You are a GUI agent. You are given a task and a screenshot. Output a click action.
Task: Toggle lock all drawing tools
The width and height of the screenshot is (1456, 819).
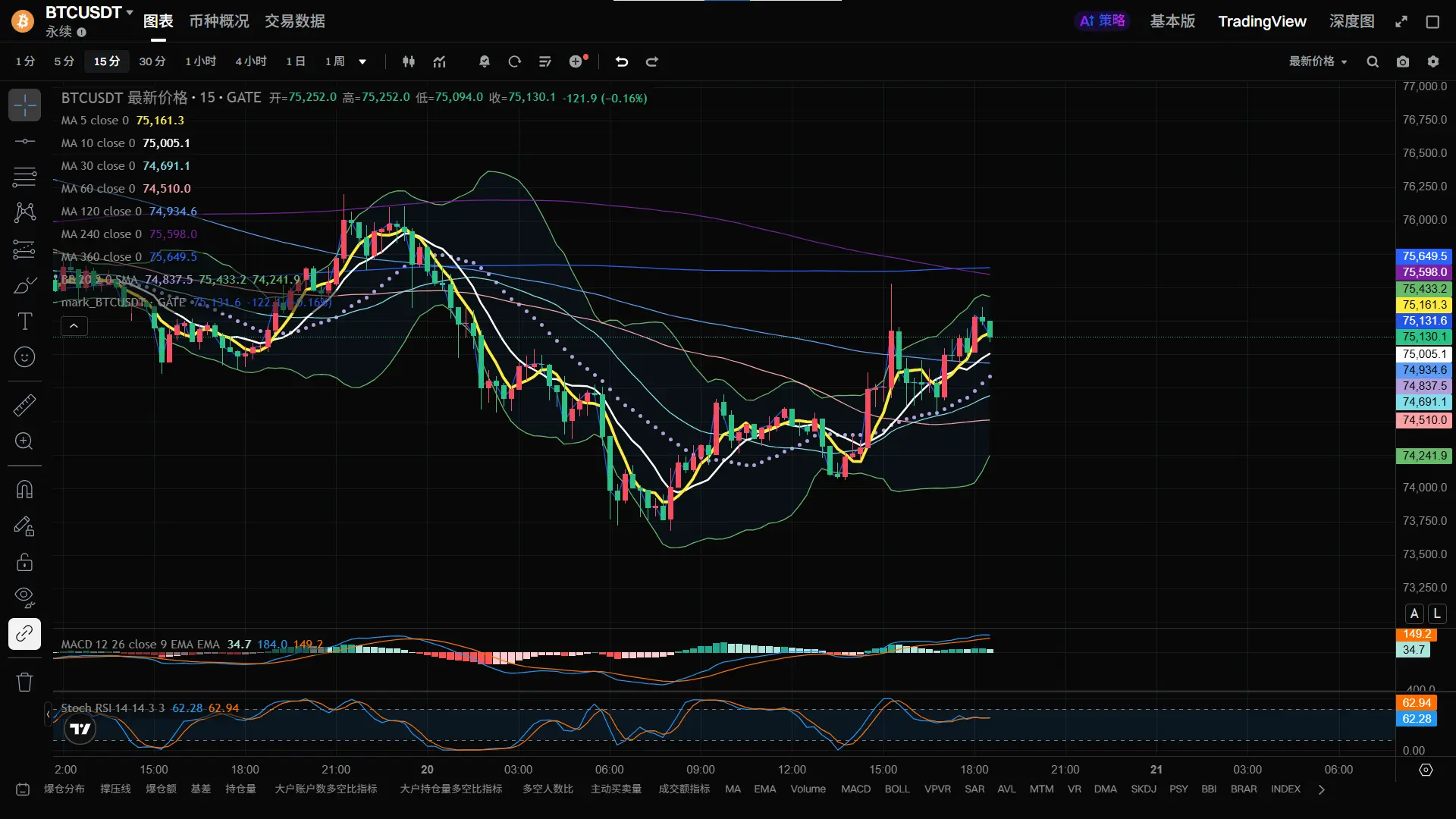click(24, 562)
